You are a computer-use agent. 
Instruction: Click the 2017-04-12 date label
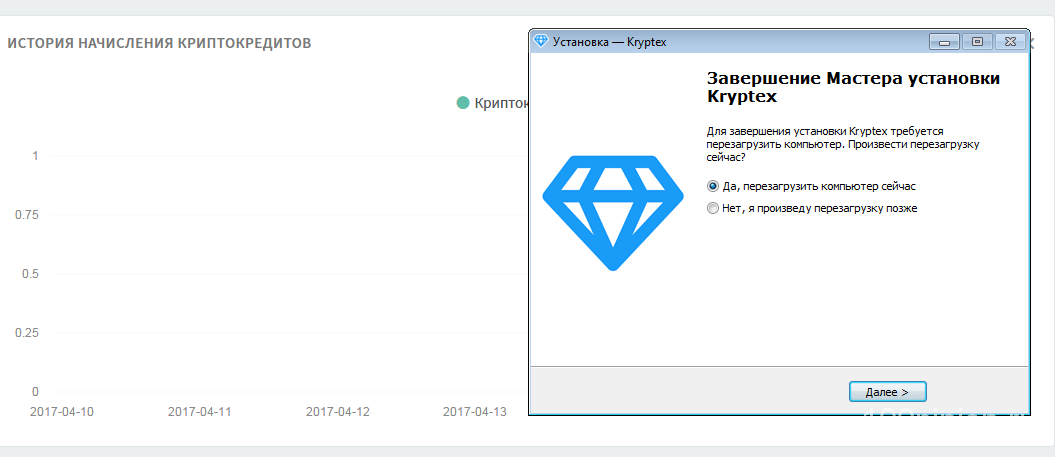click(338, 411)
